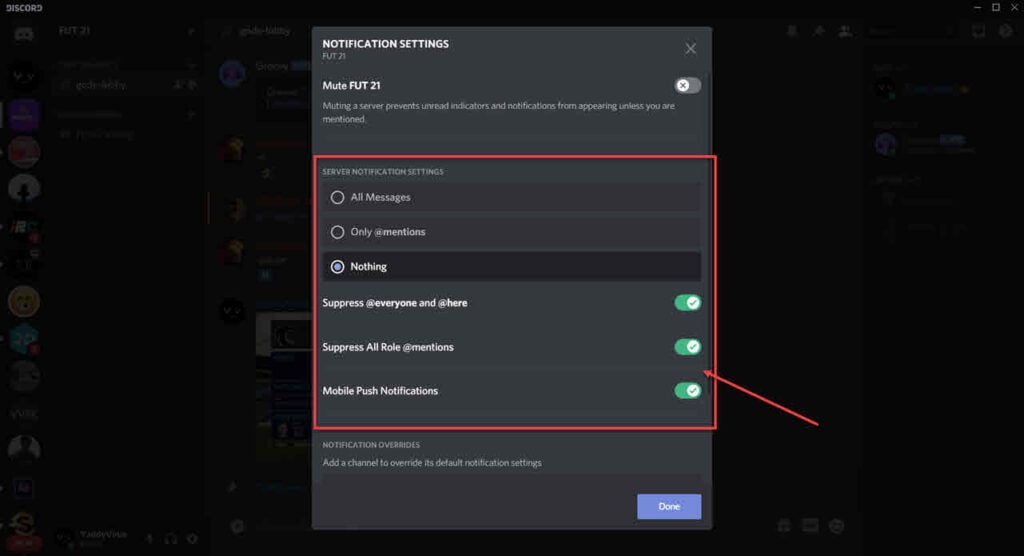Select the yellow emoji-face server icon
This screenshot has height=556, width=1024.
click(x=24, y=302)
